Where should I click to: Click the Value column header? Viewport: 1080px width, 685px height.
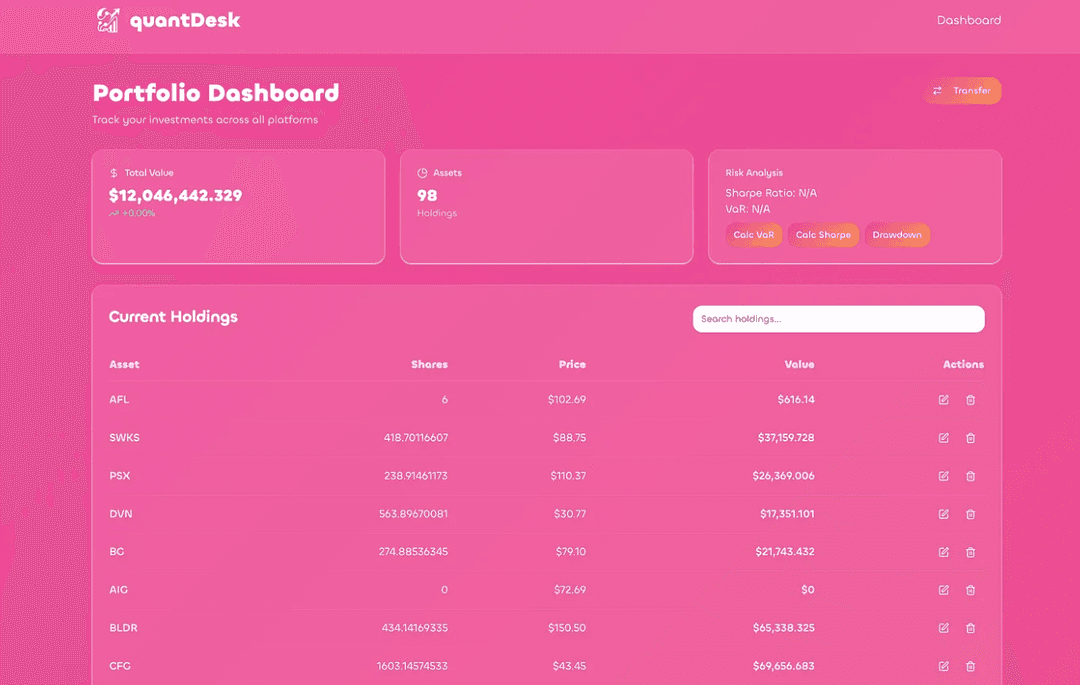point(800,364)
